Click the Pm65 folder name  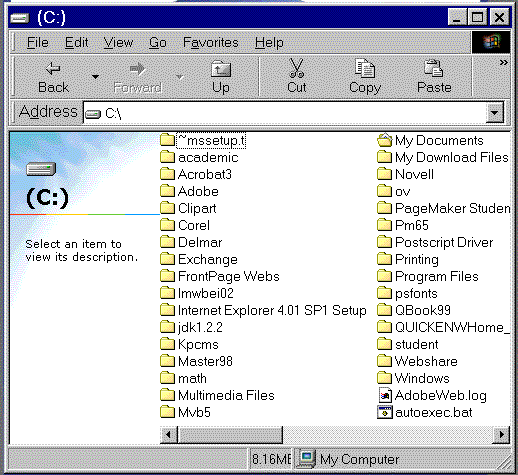coord(412,225)
